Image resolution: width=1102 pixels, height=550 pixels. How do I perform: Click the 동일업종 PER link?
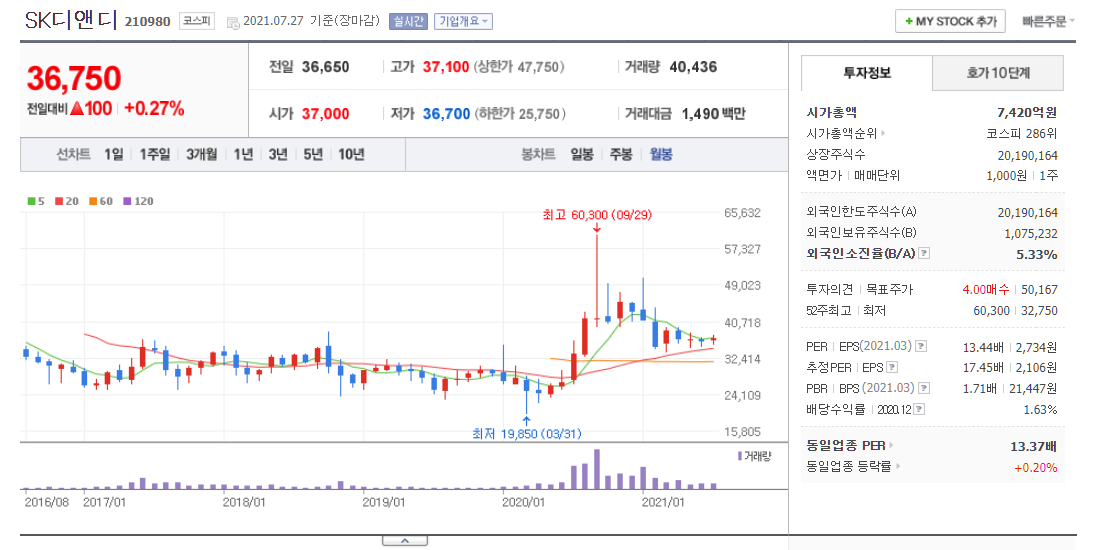[x=846, y=445]
